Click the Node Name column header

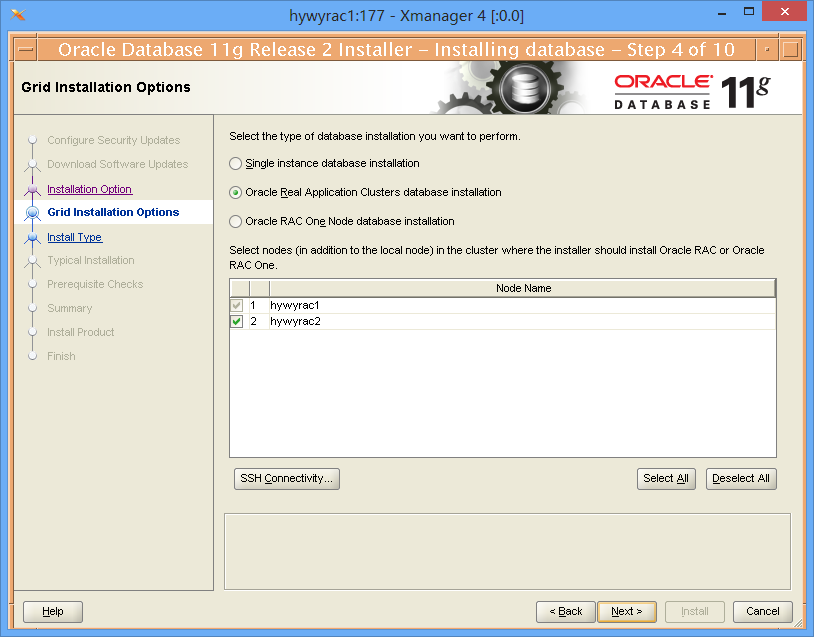point(523,288)
